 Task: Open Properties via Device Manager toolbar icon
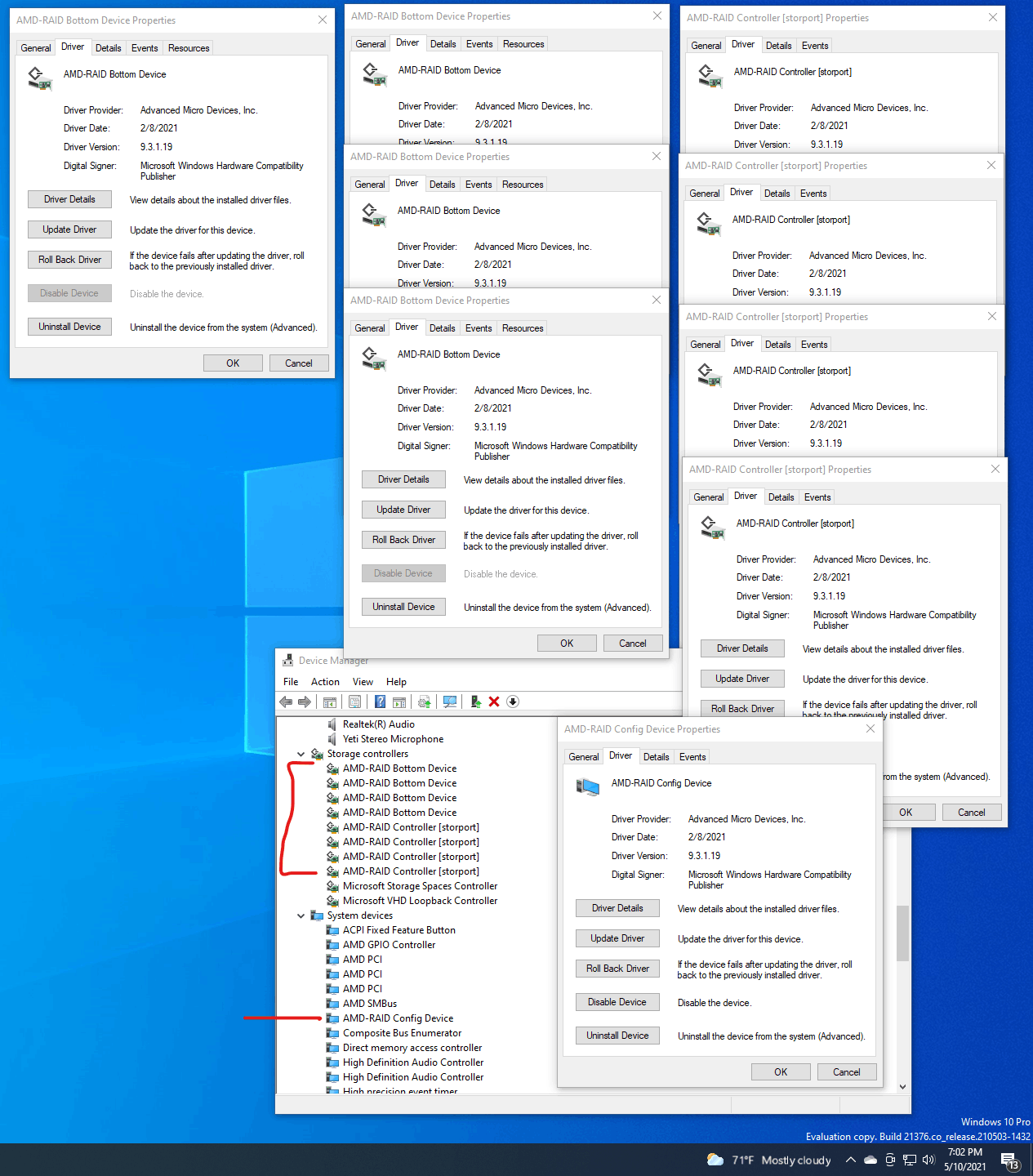(354, 702)
